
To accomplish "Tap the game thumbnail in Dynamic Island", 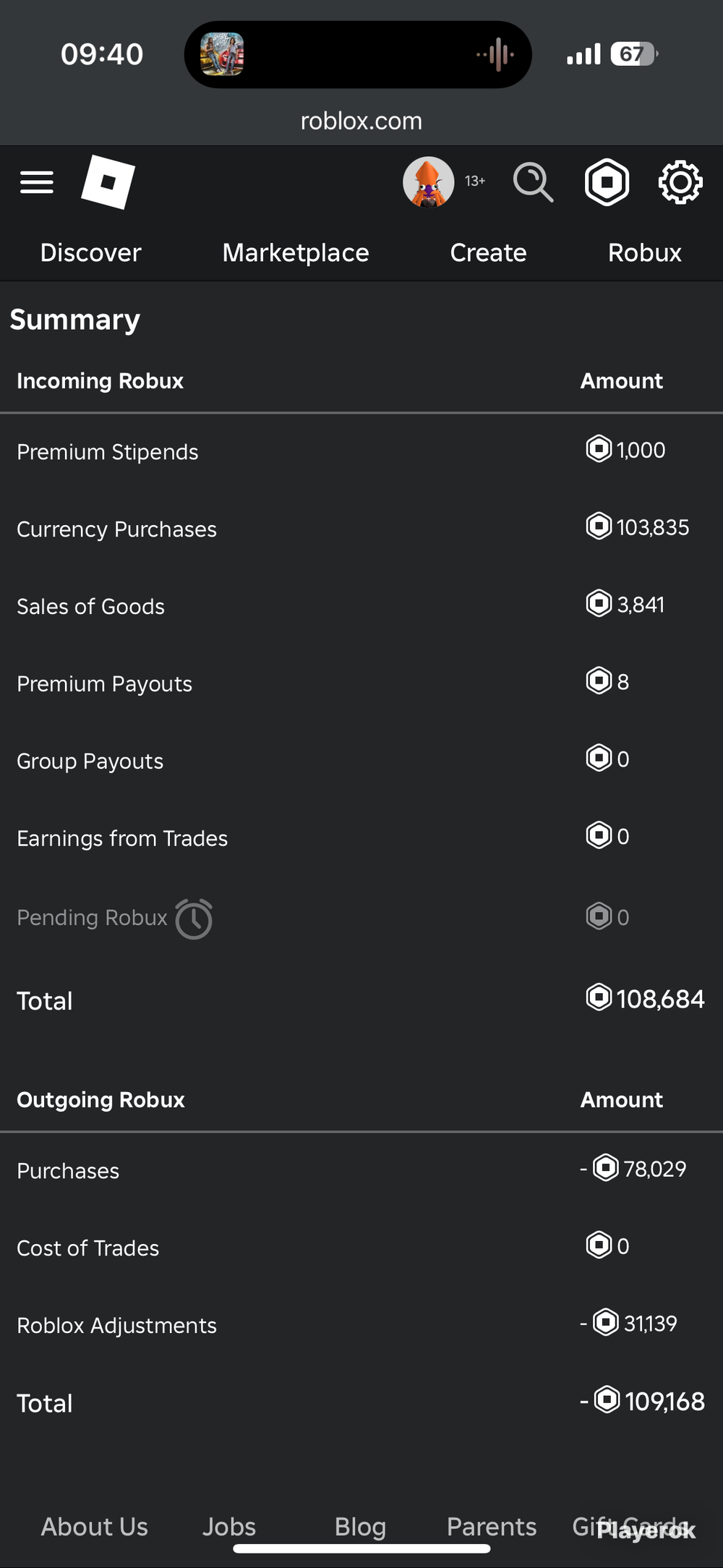I will pyautogui.click(x=222, y=54).
